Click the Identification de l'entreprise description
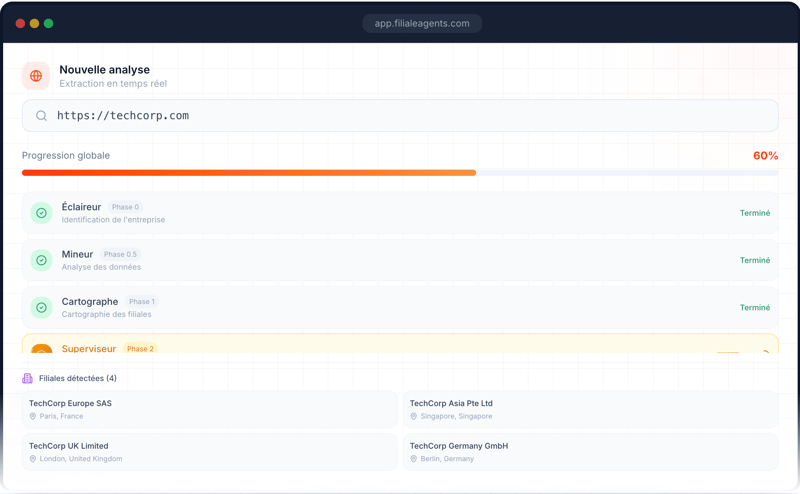 click(113, 220)
